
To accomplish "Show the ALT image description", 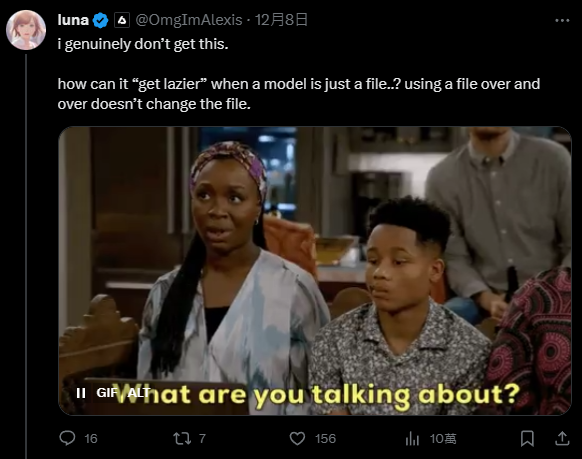I will (139, 393).
